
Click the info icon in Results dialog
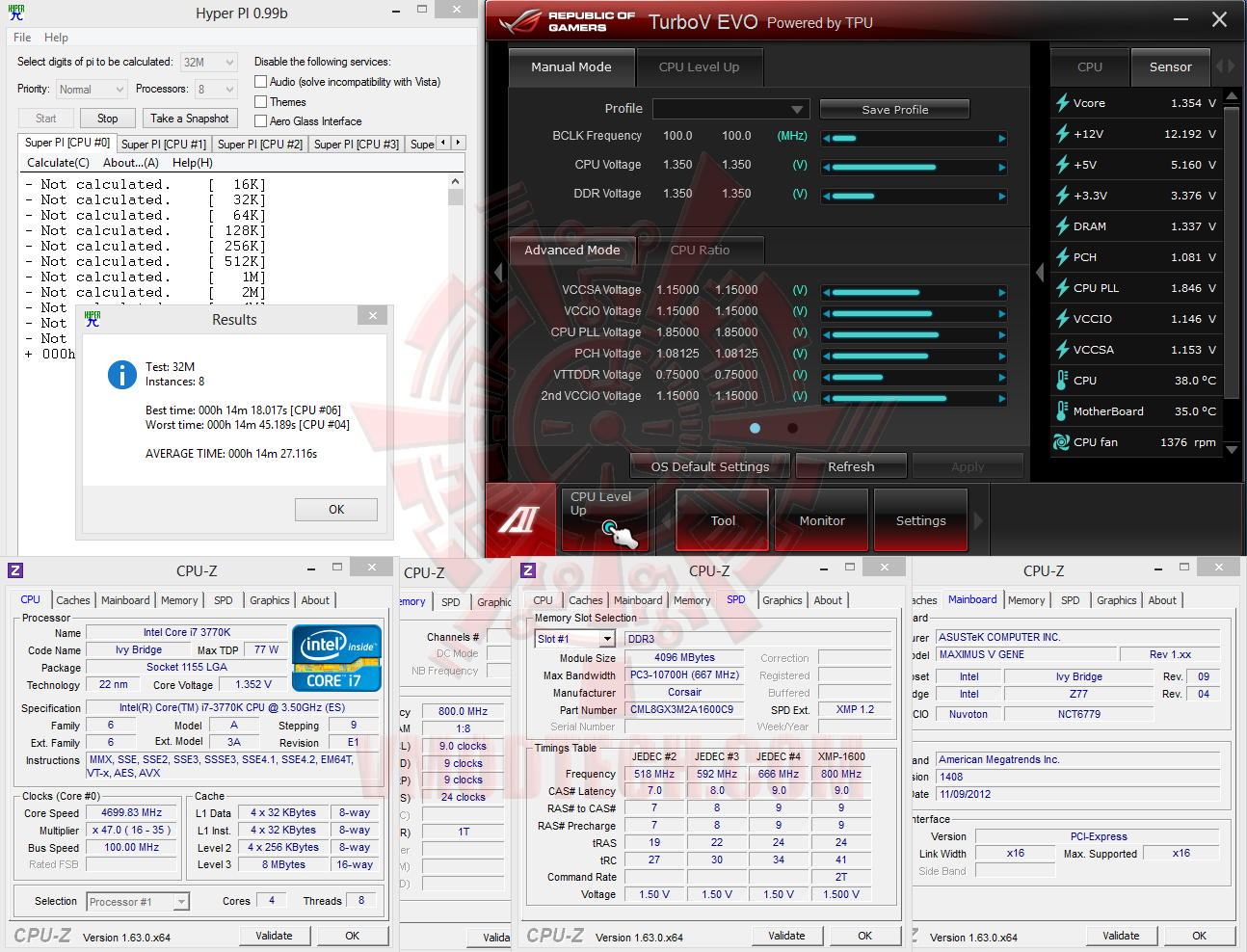pos(122,374)
